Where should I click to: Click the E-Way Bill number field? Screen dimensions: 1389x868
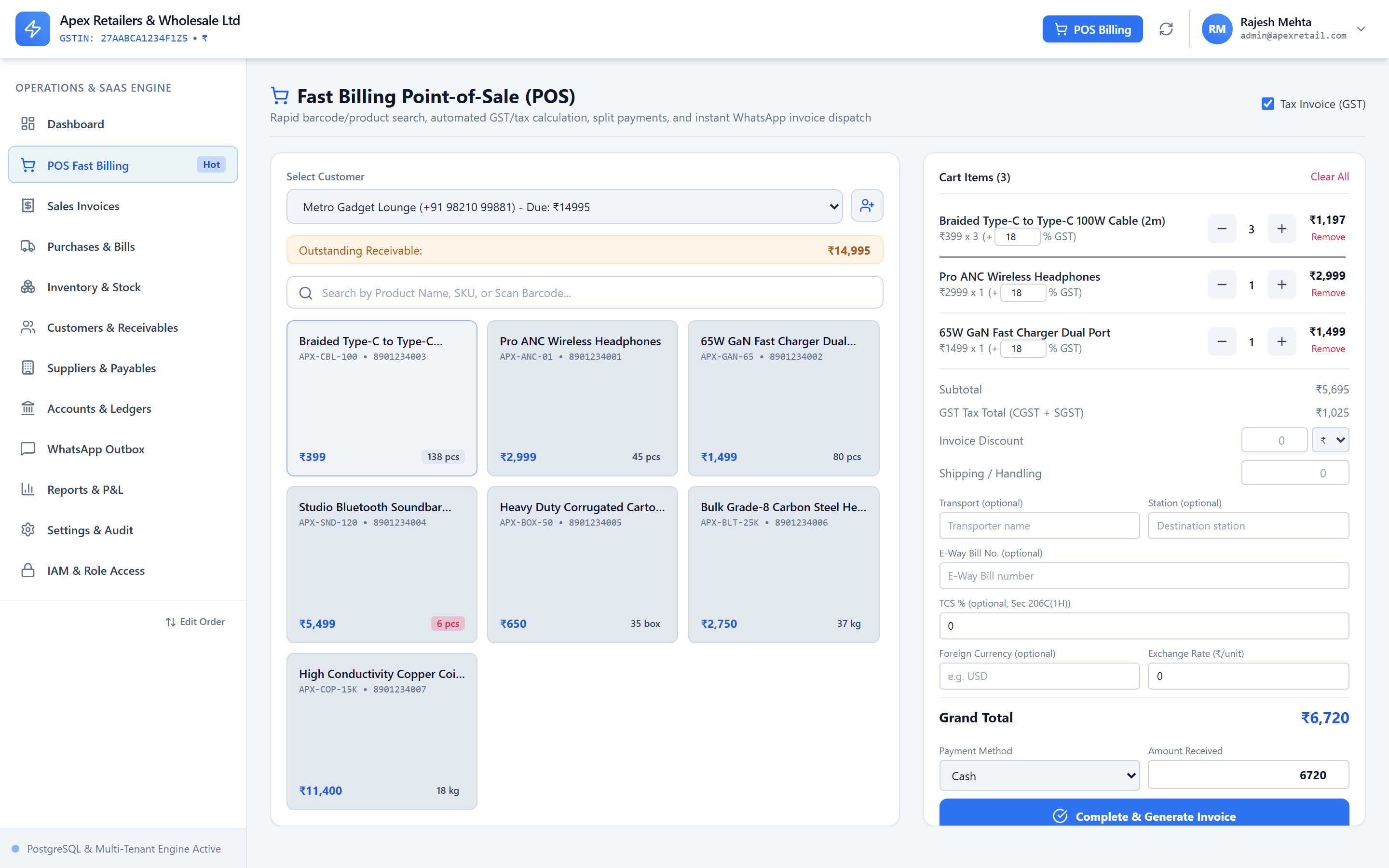[x=1144, y=576]
